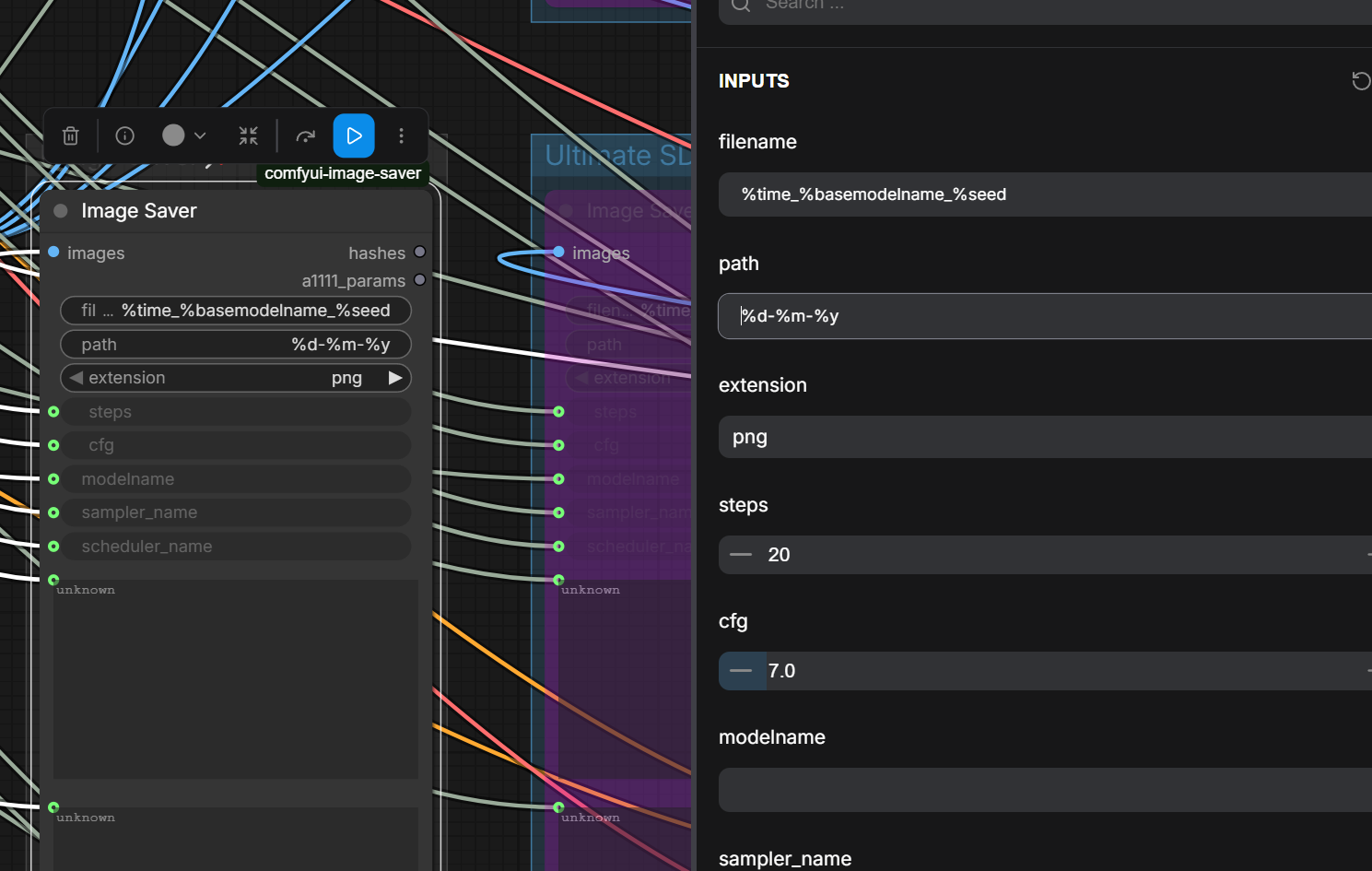
Task: Reset inputs with circular arrow icon
Action: pos(1360,81)
